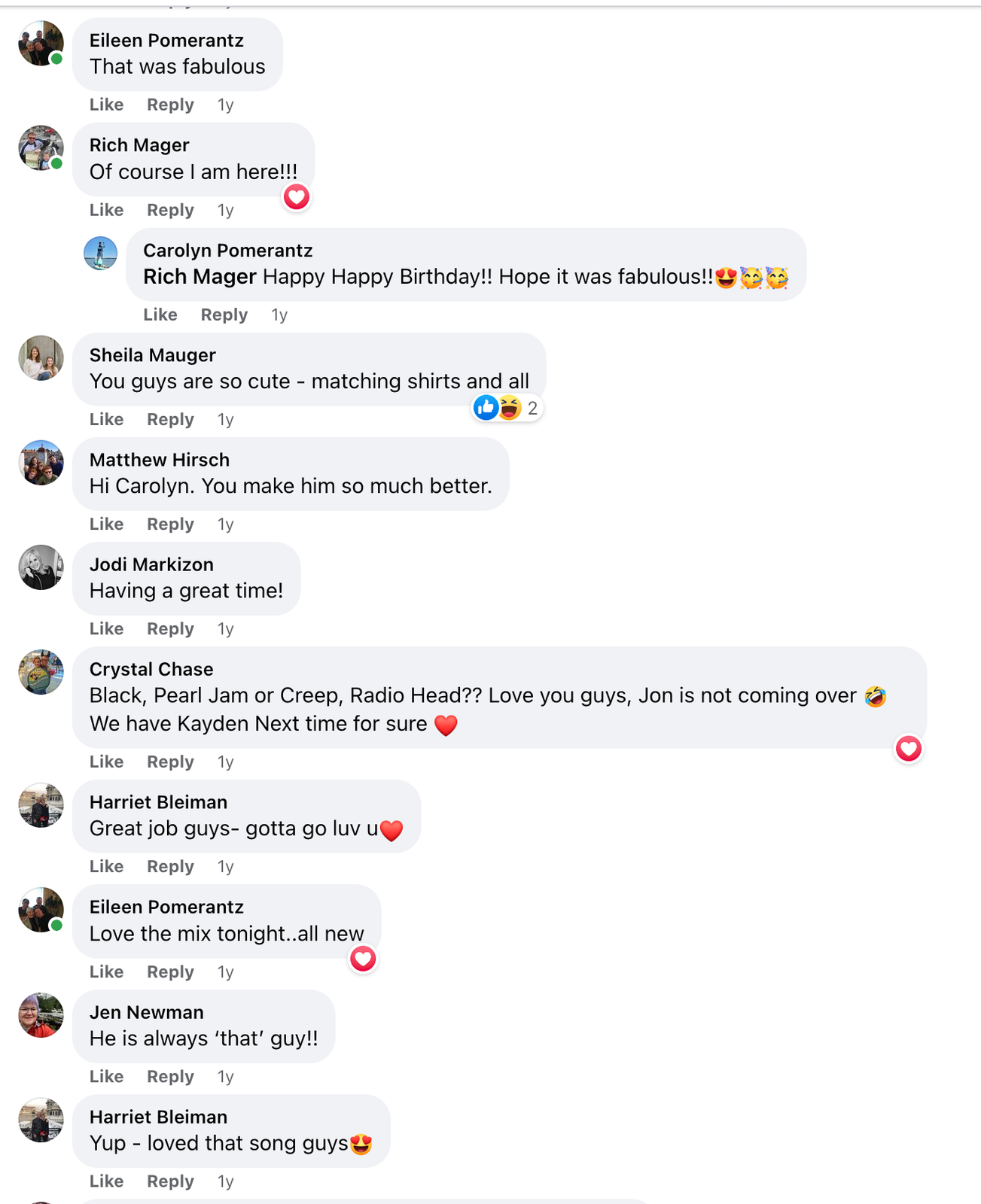Reply to Harriet Bleiman's "Yup - loved that song" comment
This screenshot has width=981, height=1204.
(170, 1181)
